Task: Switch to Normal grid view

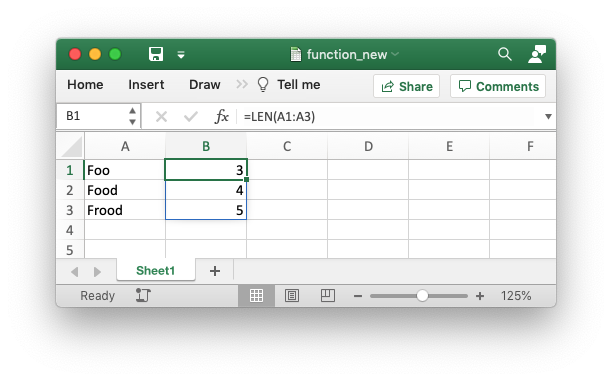Action: [256, 296]
